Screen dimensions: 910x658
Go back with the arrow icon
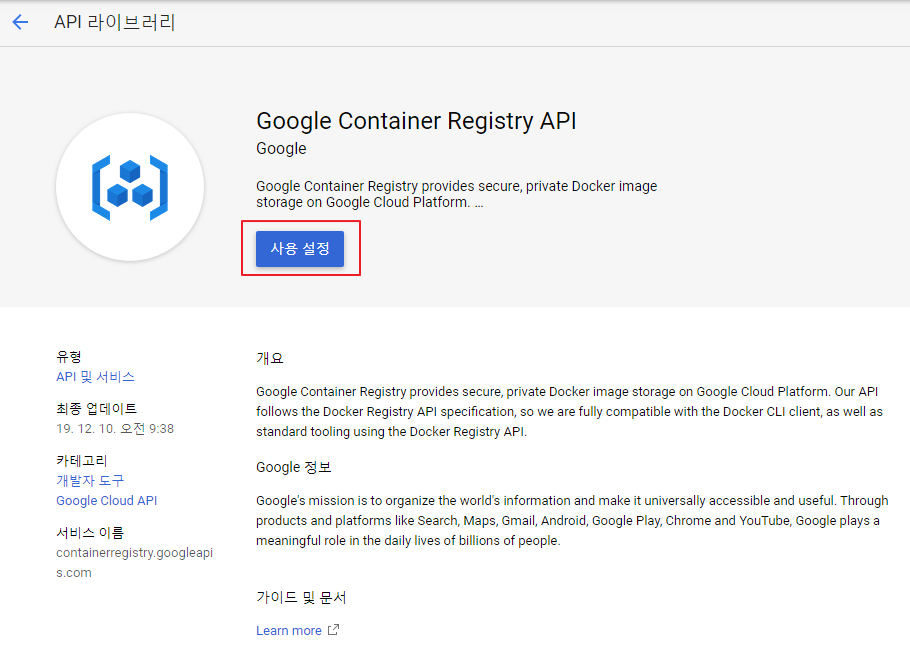pyautogui.click(x=20, y=22)
